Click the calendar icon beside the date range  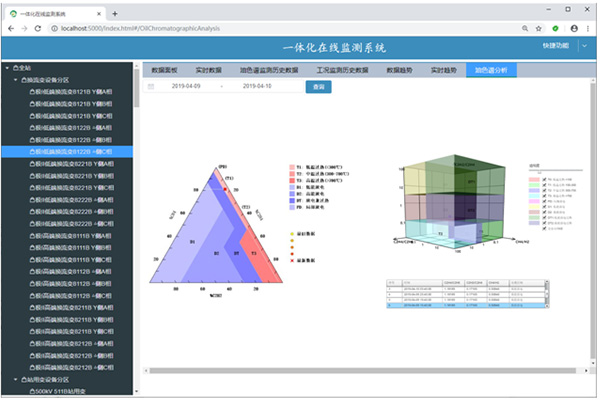(x=151, y=88)
